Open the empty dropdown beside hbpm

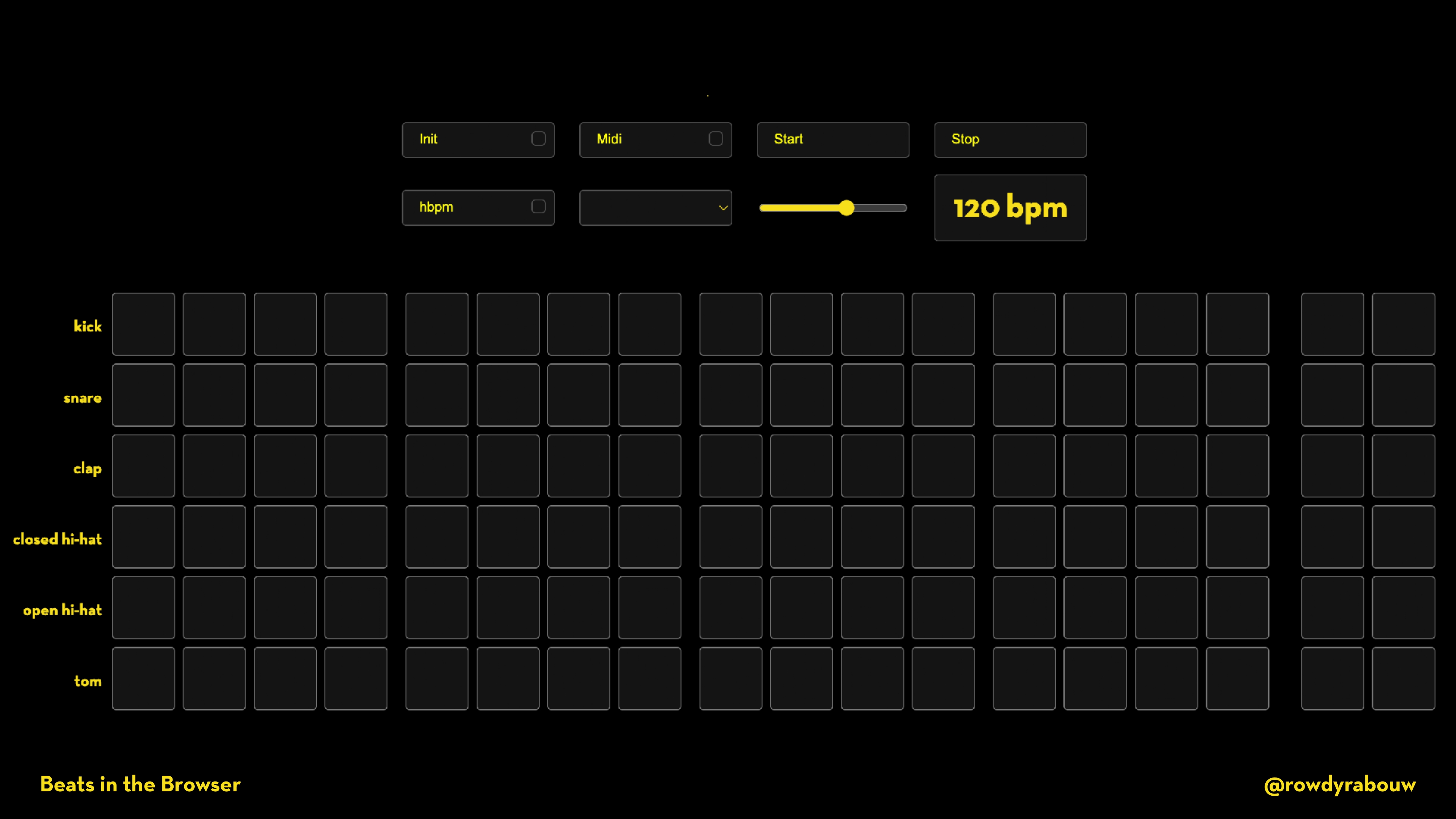[x=655, y=207]
